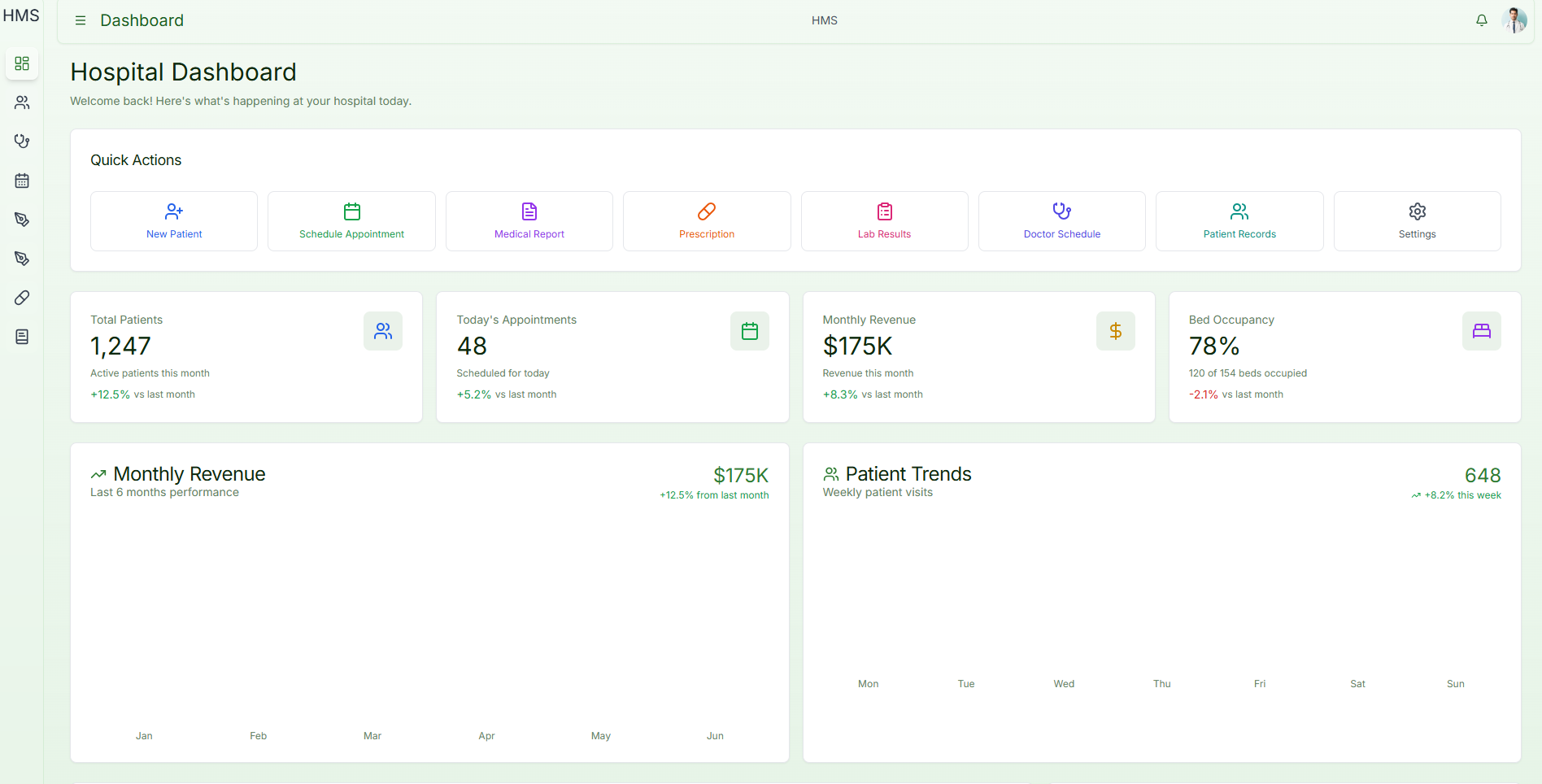Image resolution: width=1542 pixels, height=784 pixels.
Task: Click '120 of 154 beds occupied' text
Action: pos(1248,373)
